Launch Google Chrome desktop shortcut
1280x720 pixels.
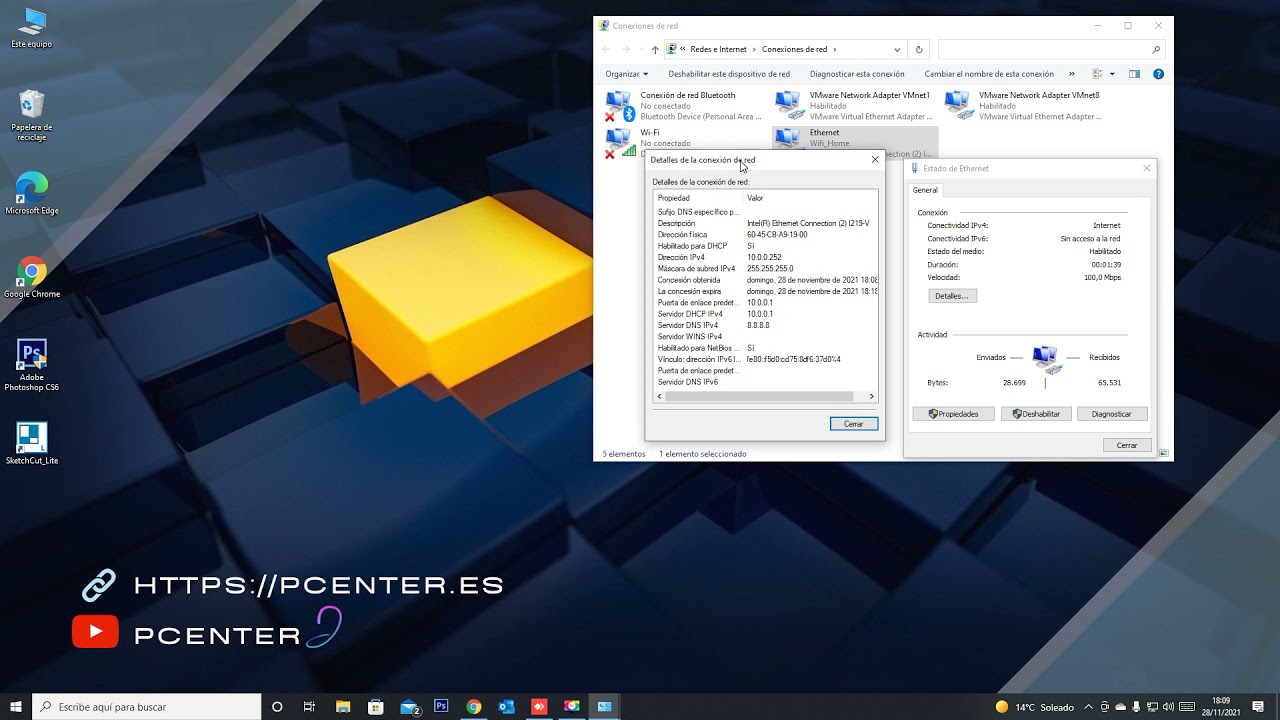[32, 278]
